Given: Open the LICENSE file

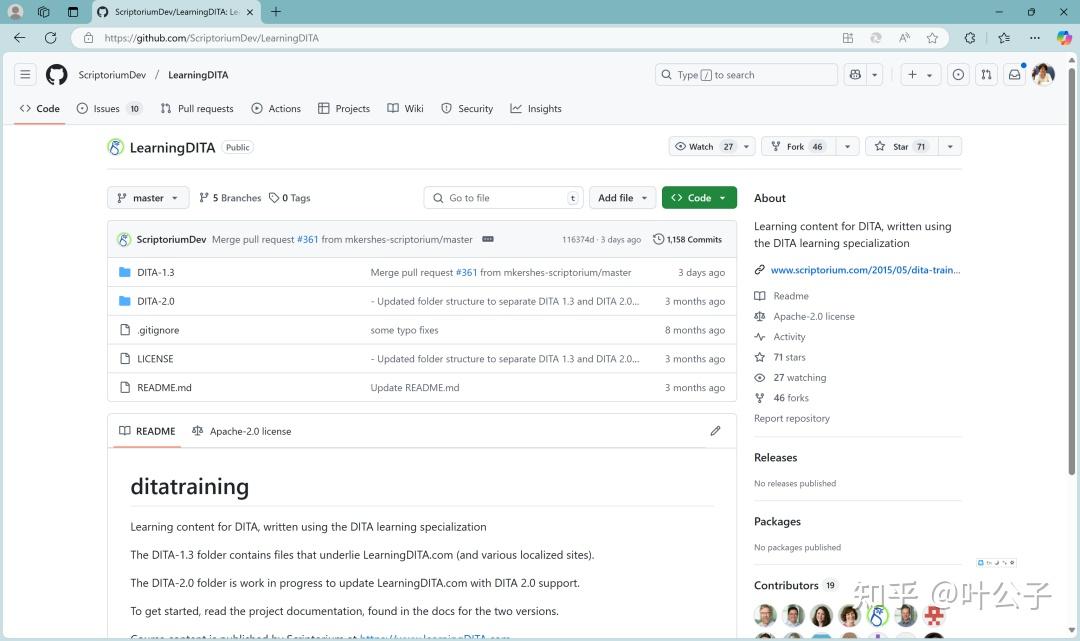Looking at the screenshot, I should tap(155, 359).
